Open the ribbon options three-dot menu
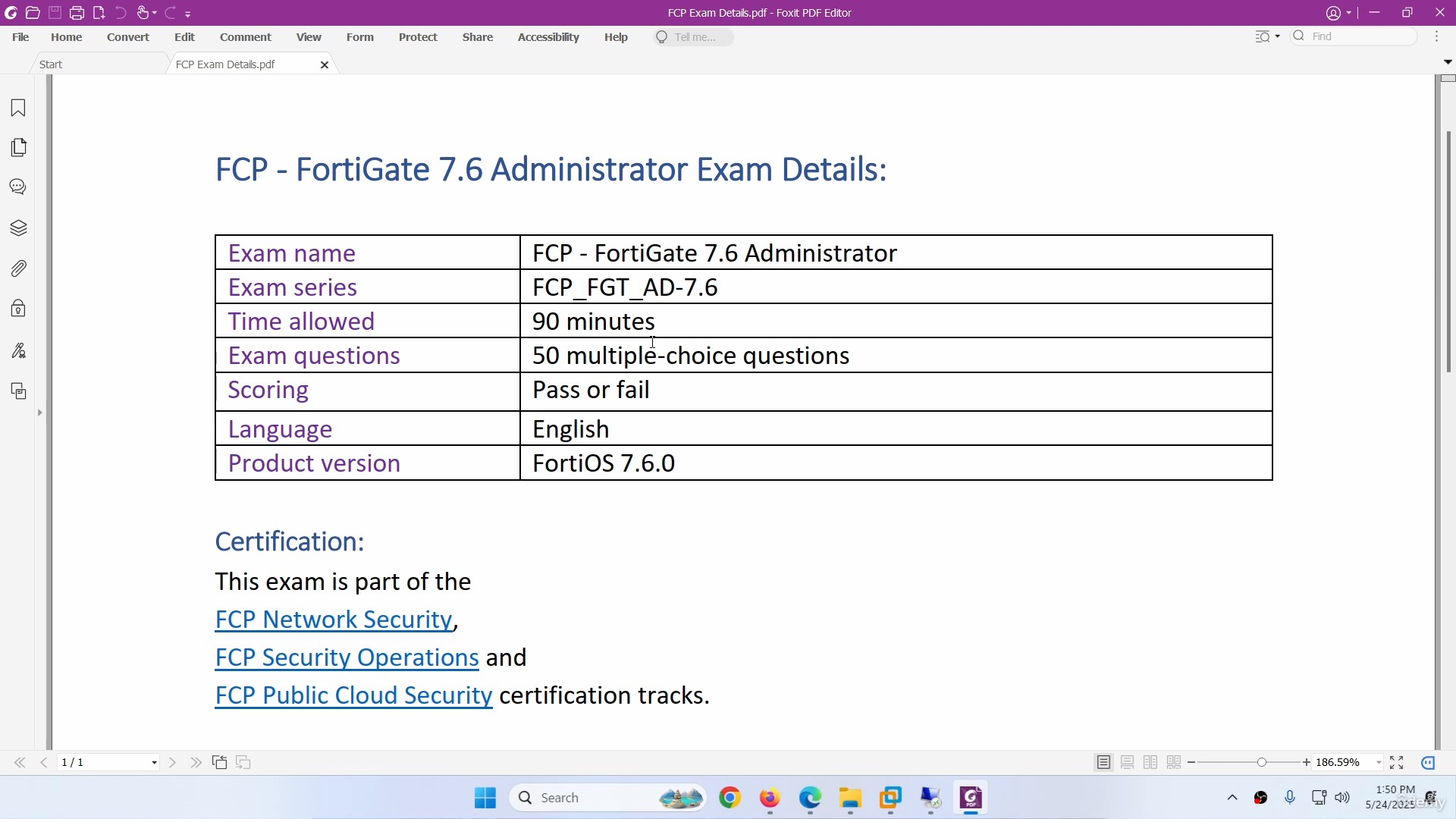1456x819 pixels. [x=1437, y=36]
